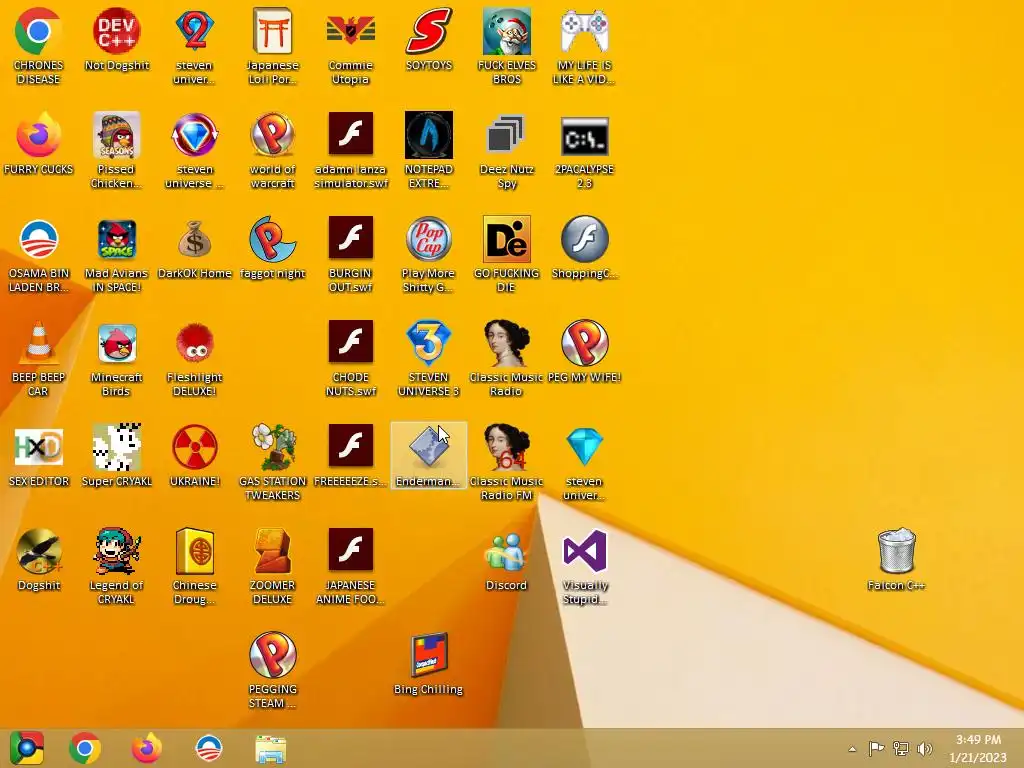The image size is (1024, 768).
Task: Click the Obama logo taskbar icon
Action: [209, 748]
